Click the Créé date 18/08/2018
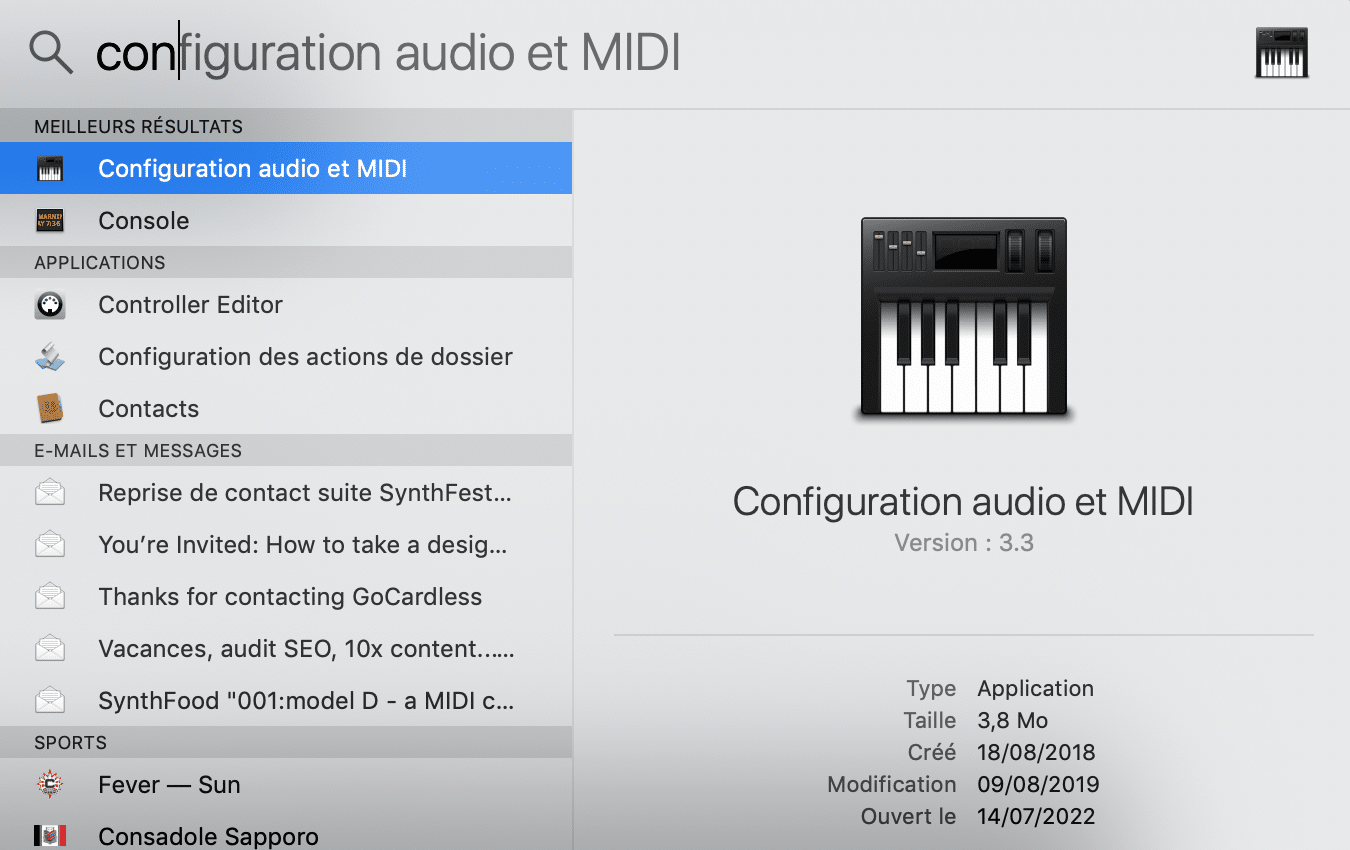This screenshot has width=1350, height=850. click(x=1036, y=752)
